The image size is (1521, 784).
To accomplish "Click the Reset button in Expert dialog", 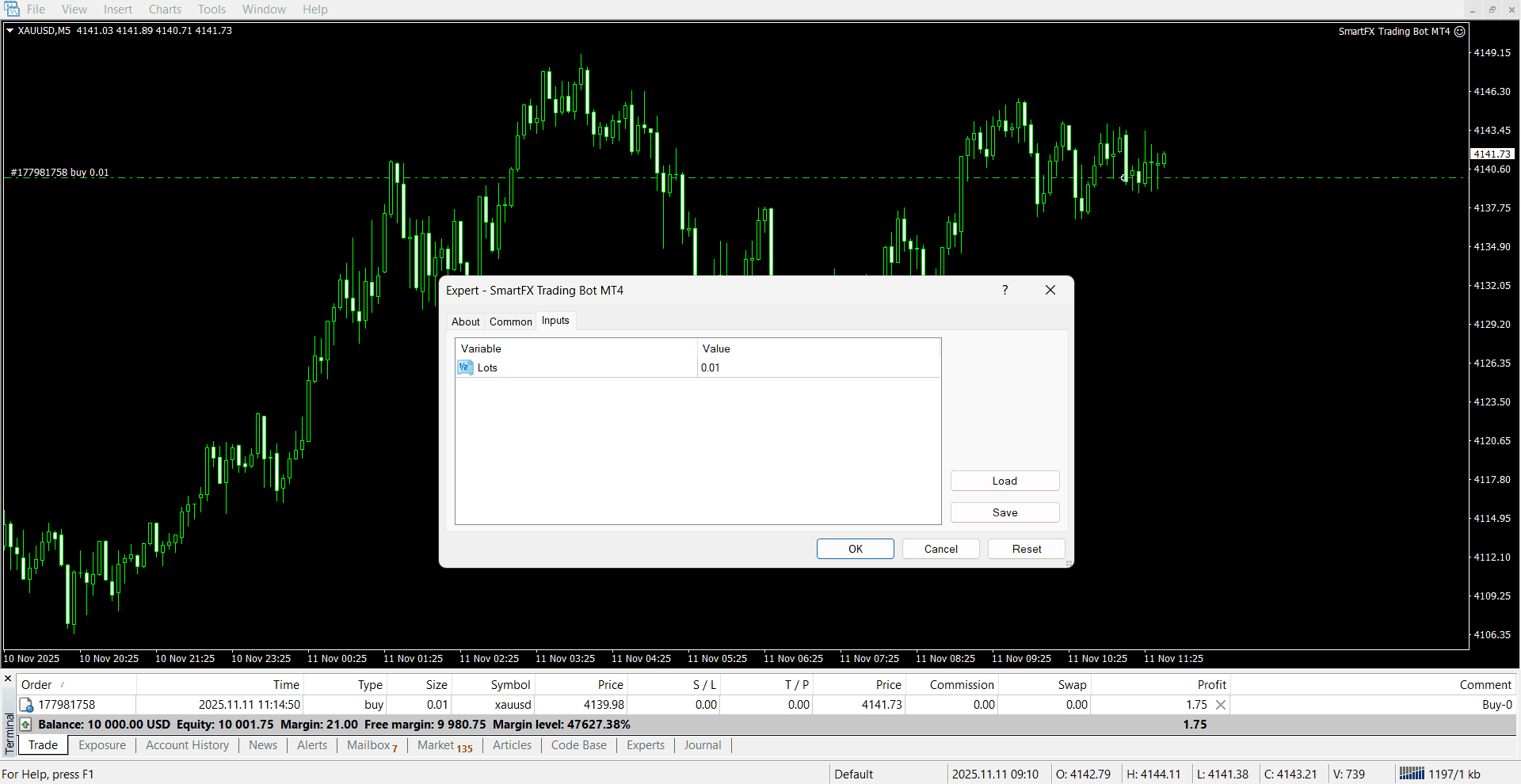I will click(1026, 549).
